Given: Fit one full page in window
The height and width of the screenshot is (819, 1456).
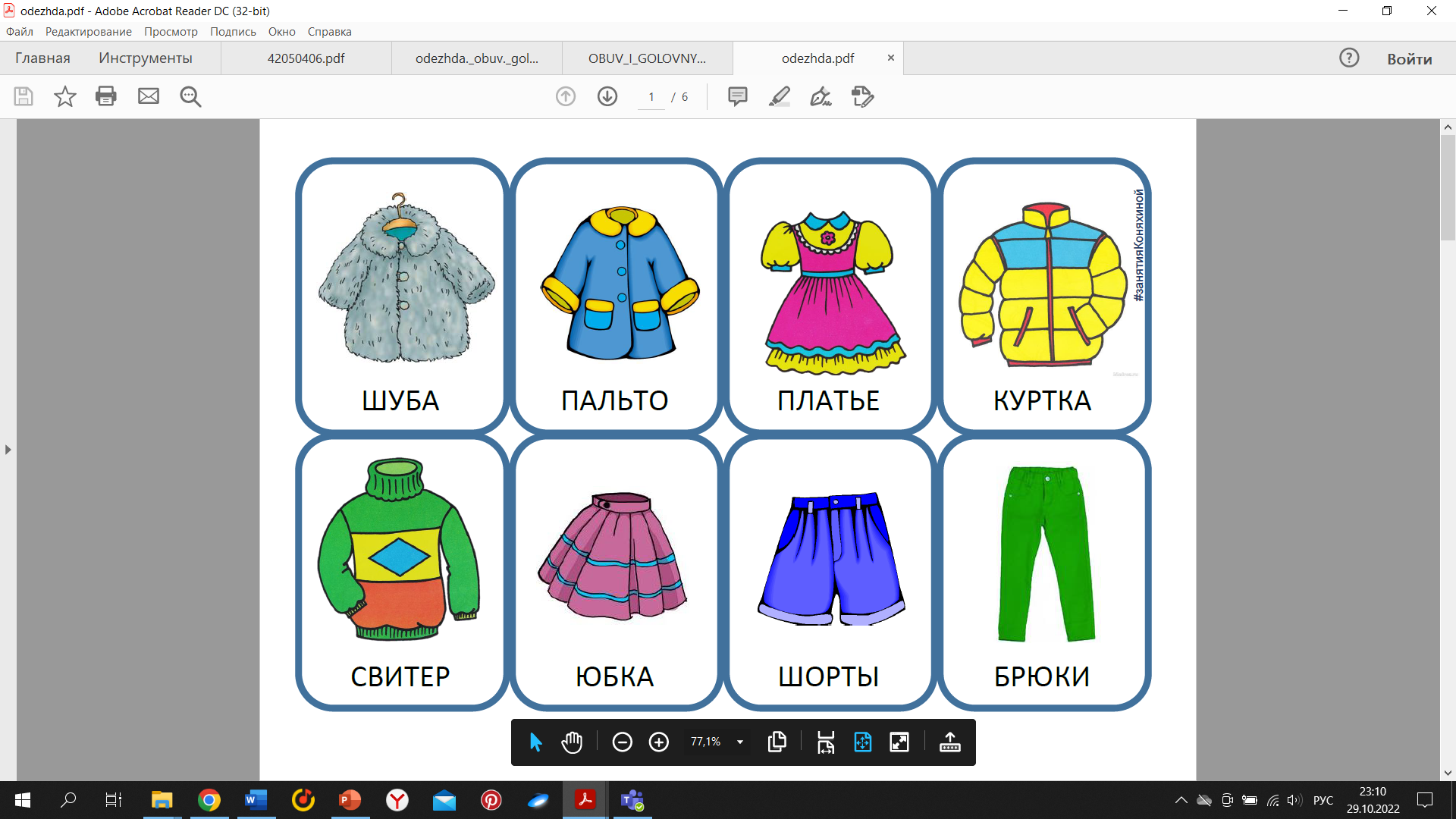Looking at the screenshot, I should pyautogui.click(x=863, y=742).
